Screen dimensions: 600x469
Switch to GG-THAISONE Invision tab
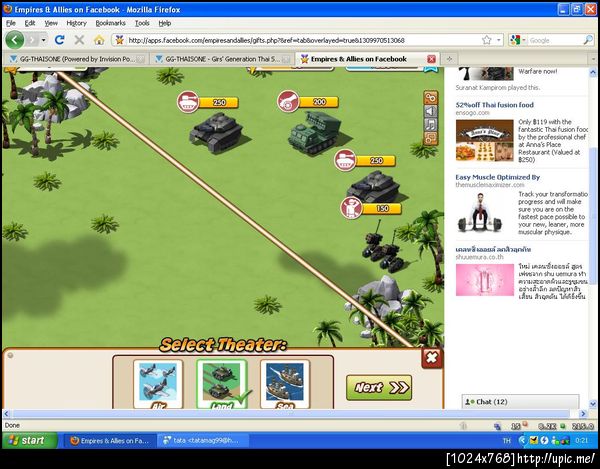[x=77, y=59]
